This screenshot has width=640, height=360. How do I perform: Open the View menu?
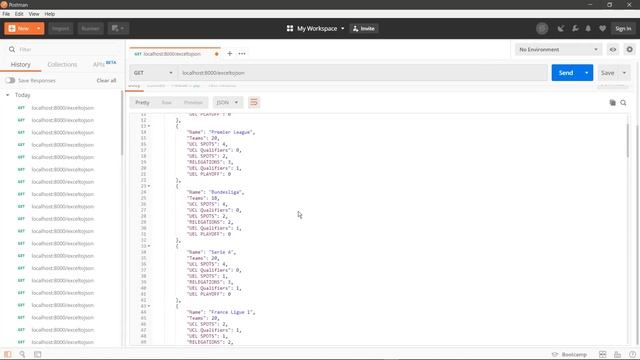pyautogui.click(x=34, y=14)
